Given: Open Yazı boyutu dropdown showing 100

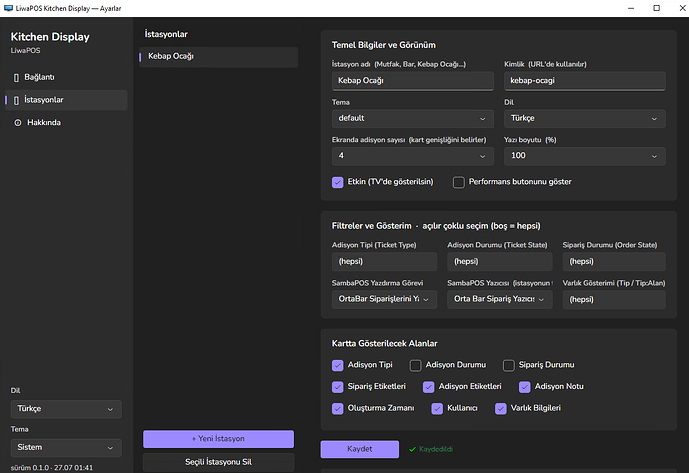Looking at the screenshot, I should 584,156.
